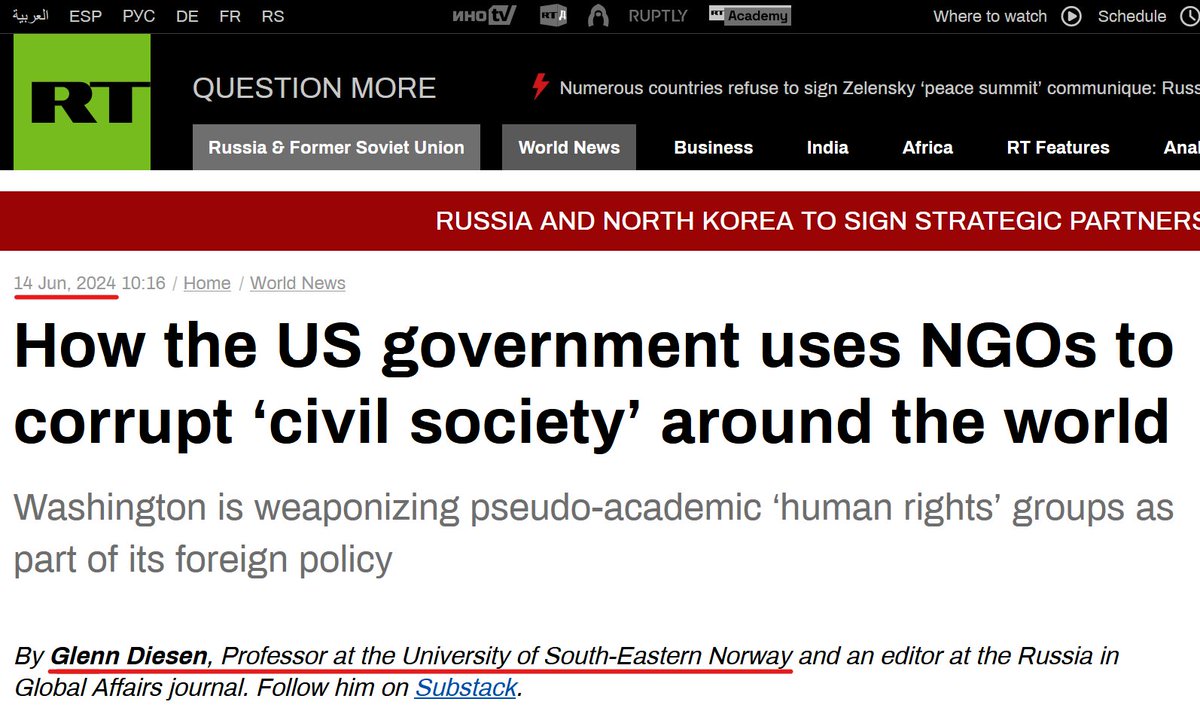Click the article headline about NGOs
This screenshot has height=714, width=1200.
click(593, 384)
